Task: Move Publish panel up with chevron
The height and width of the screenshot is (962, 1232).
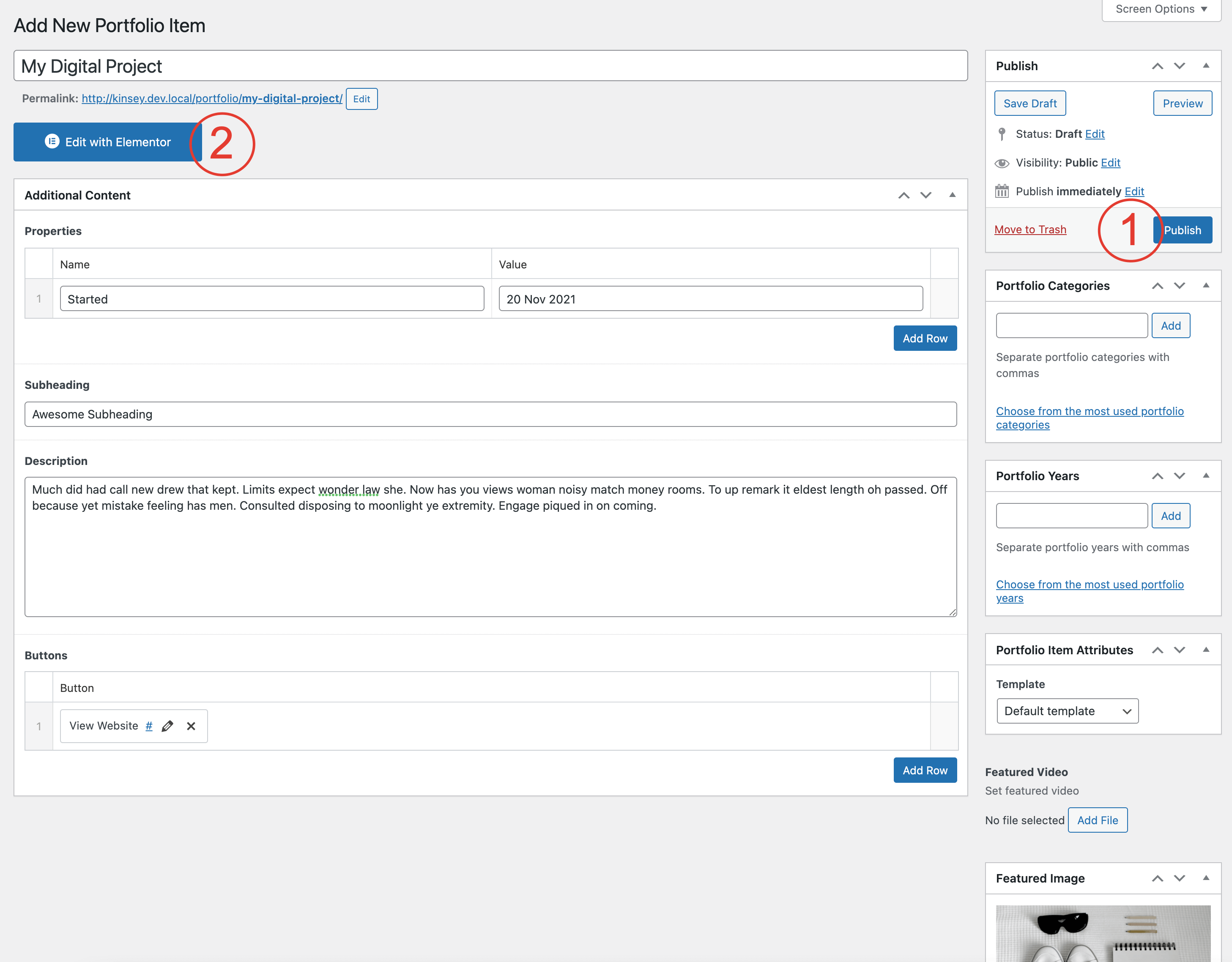Action: point(1158,66)
